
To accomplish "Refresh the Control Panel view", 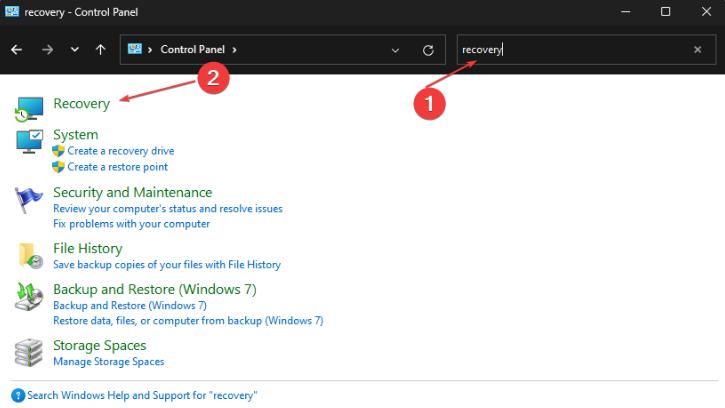I will [428, 50].
